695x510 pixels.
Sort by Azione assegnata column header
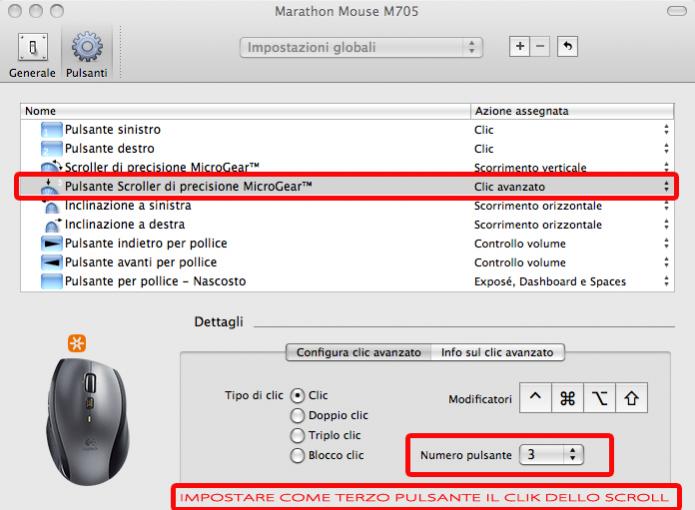click(572, 111)
